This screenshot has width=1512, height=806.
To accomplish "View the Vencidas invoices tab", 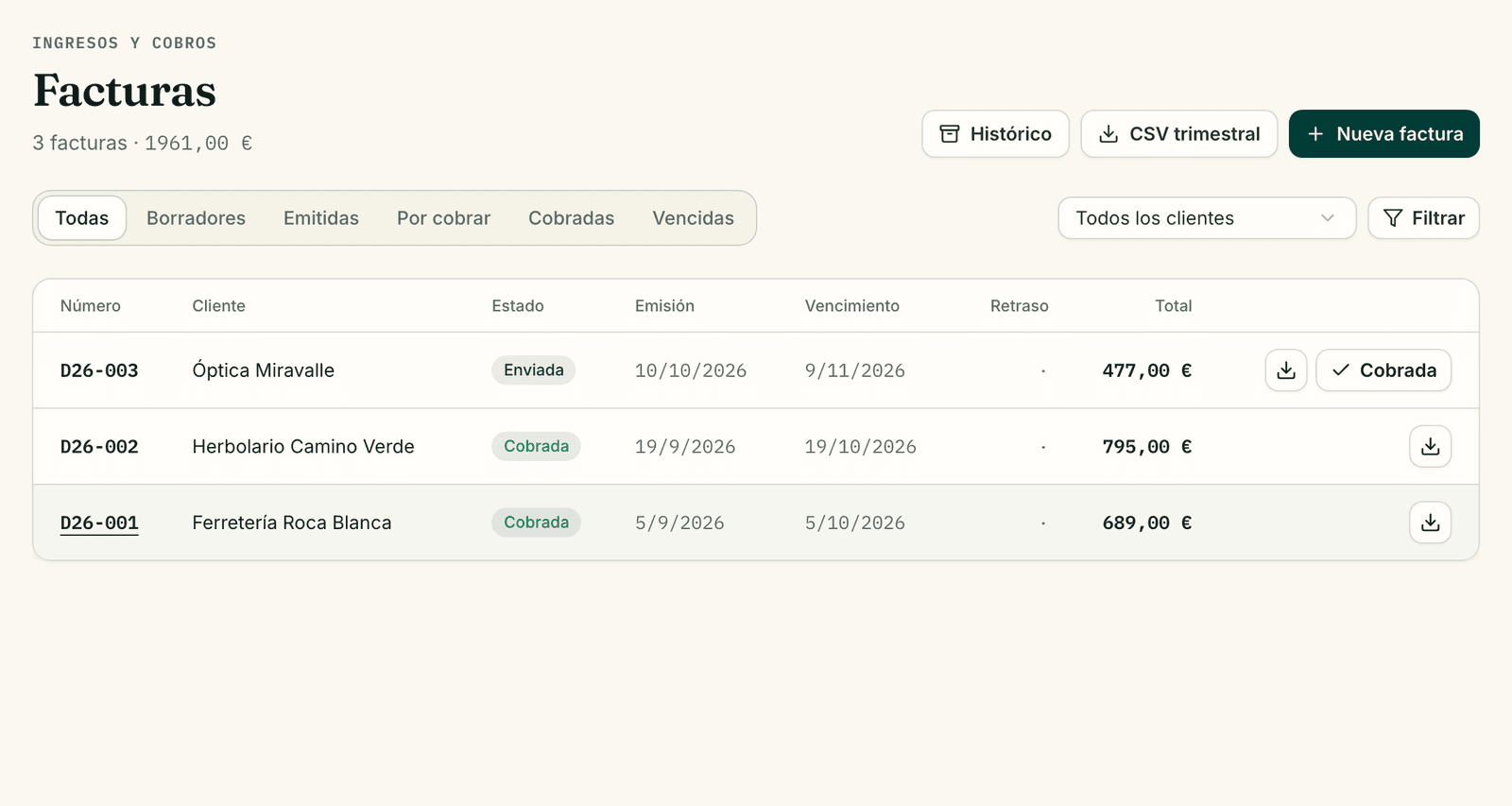I will point(693,218).
